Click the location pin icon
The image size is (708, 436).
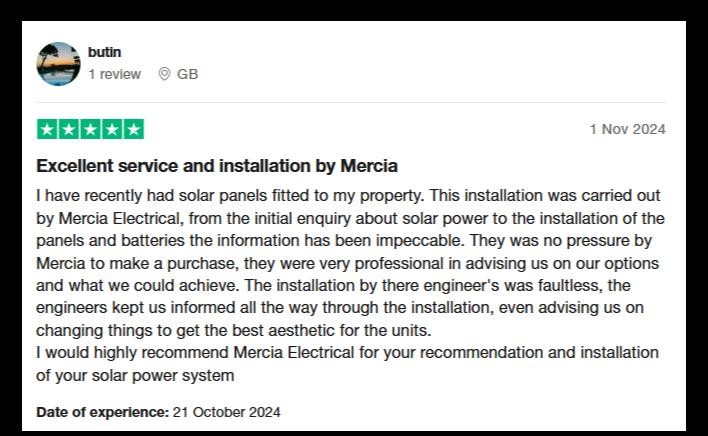(164, 74)
